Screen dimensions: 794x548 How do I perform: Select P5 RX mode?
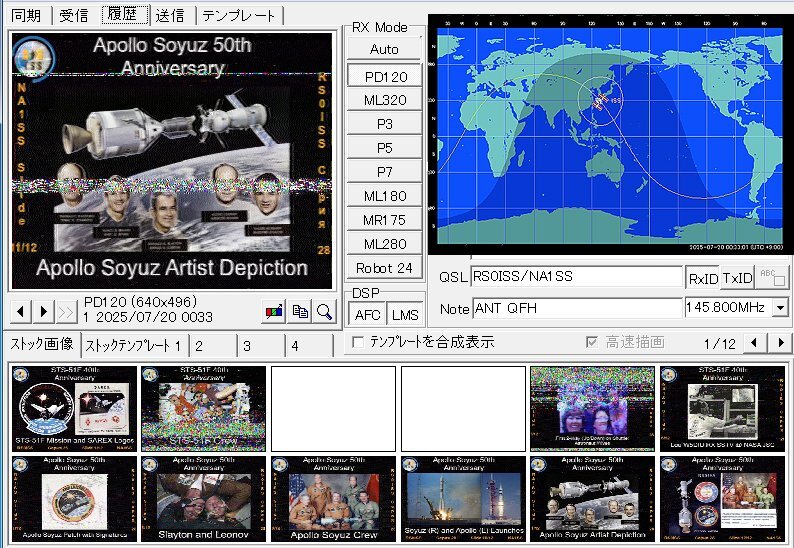pyautogui.click(x=384, y=147)
